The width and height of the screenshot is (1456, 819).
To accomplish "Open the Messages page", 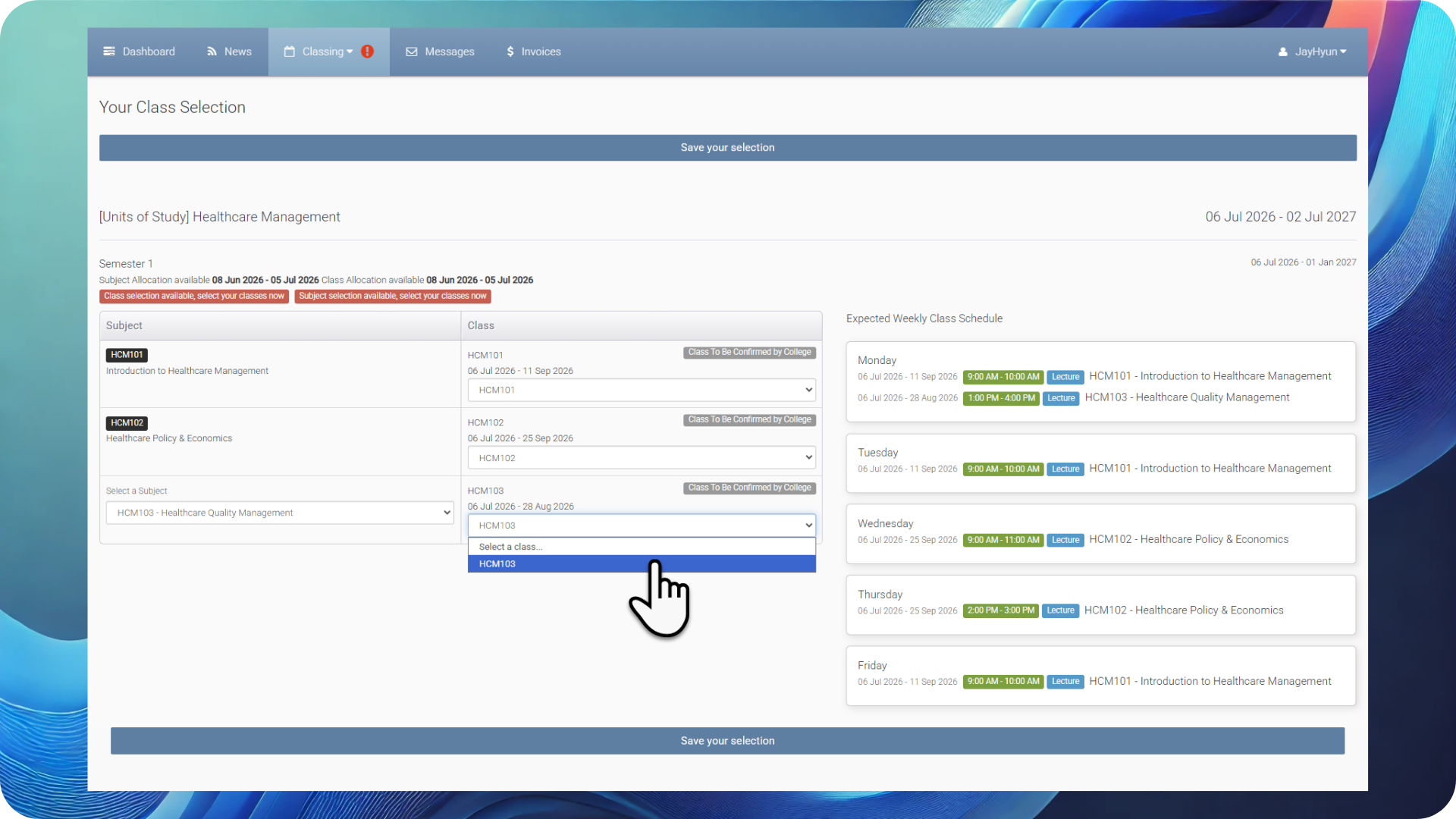I will tap(440, 52).
